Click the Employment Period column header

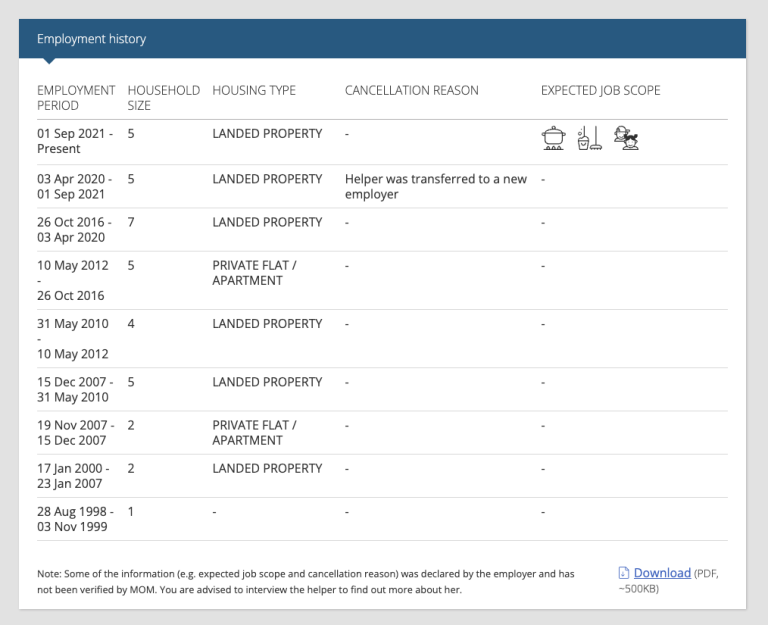76,98
